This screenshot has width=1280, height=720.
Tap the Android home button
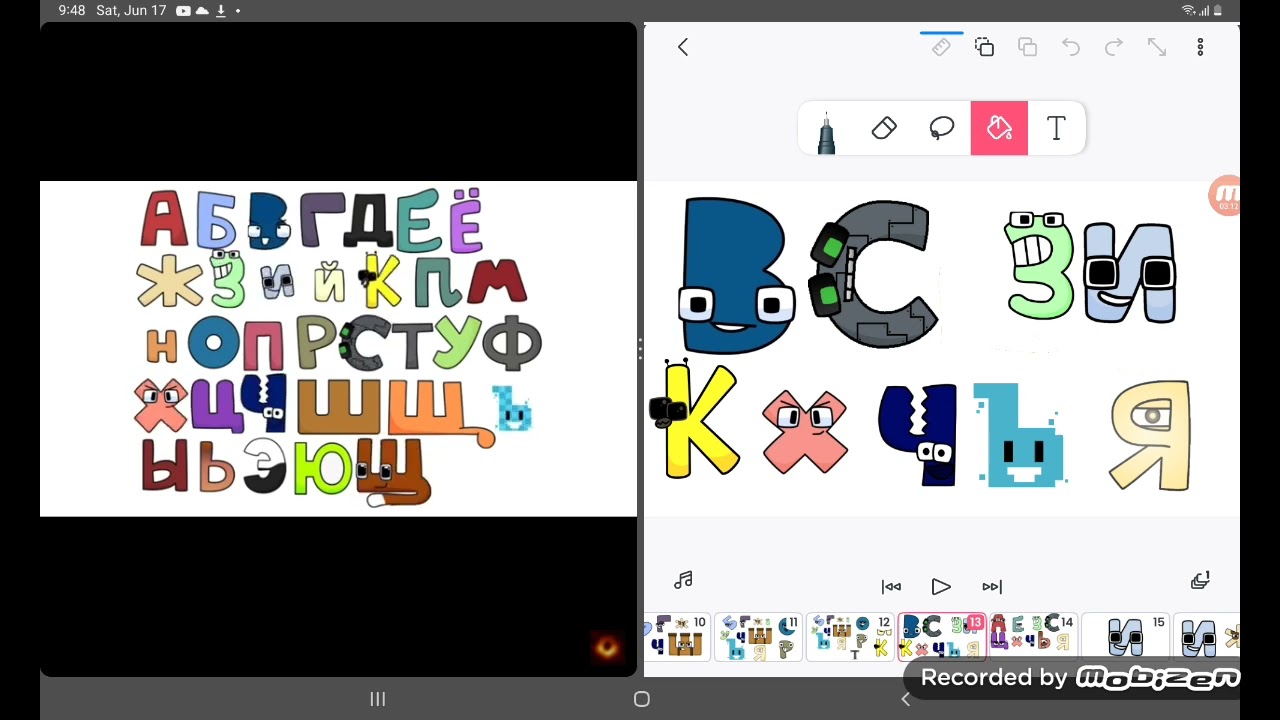pos(641,699)
